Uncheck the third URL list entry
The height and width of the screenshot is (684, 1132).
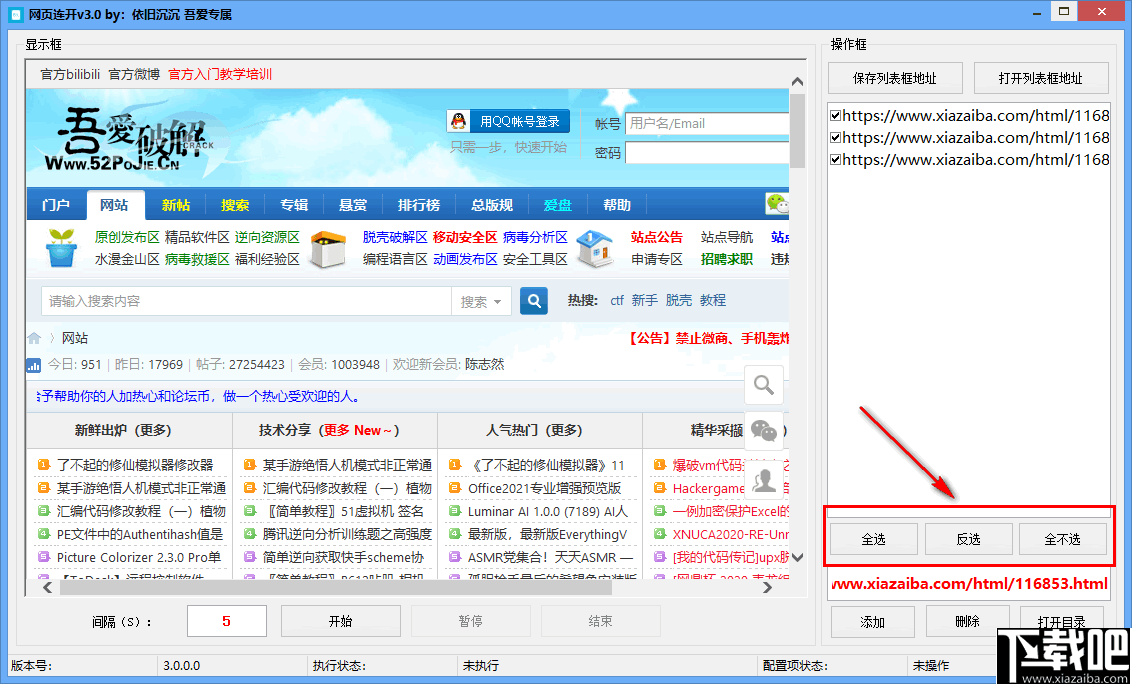point(836,160)
